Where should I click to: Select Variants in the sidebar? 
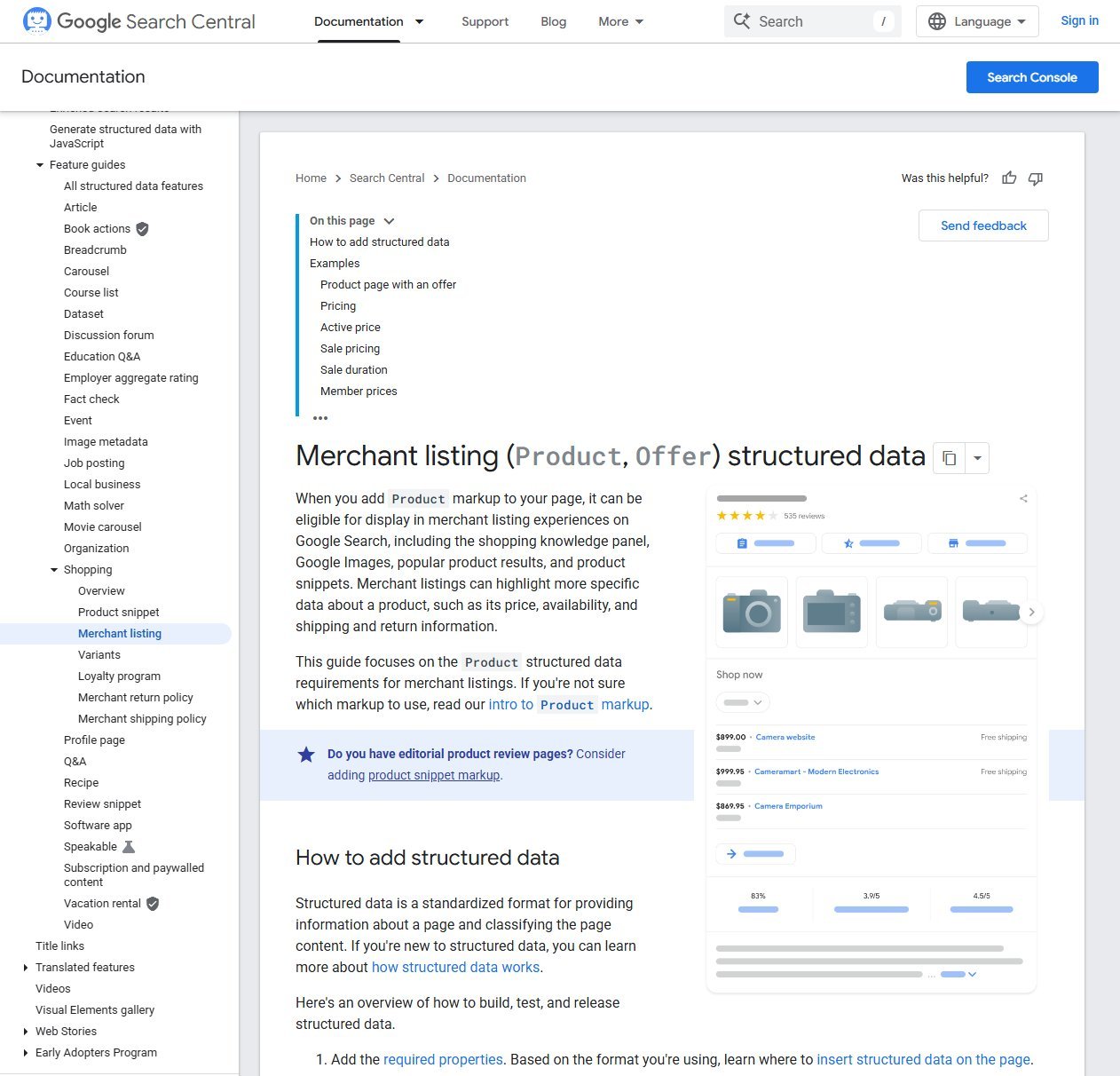click(x=99, y=655)
